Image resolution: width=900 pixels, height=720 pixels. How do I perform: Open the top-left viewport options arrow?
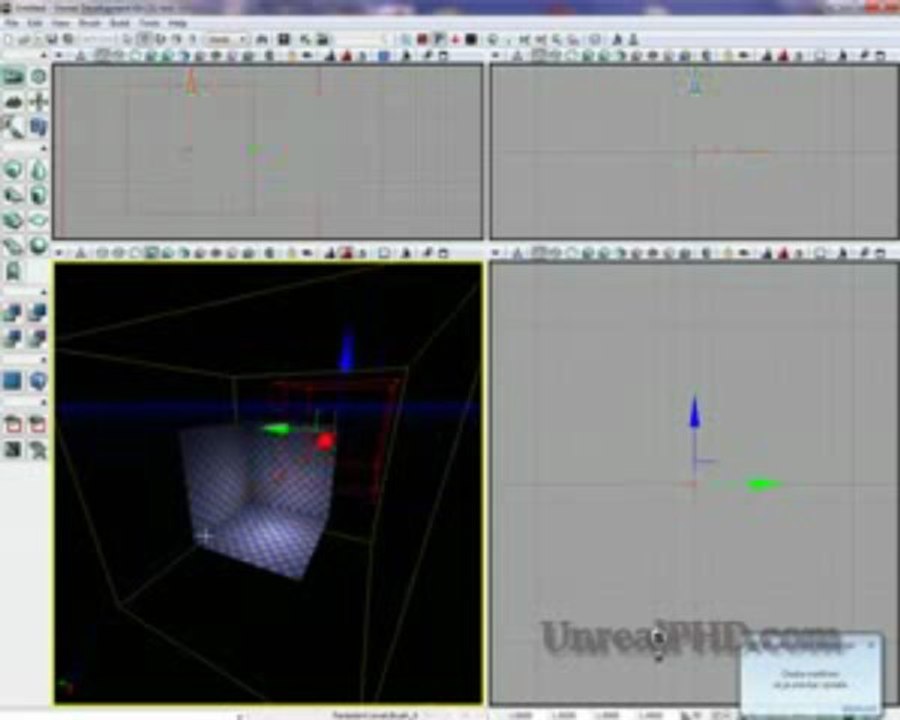59,56
